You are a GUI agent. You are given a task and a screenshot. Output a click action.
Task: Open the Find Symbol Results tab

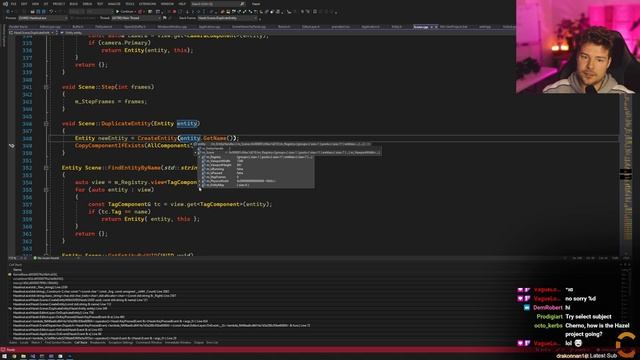58,342
